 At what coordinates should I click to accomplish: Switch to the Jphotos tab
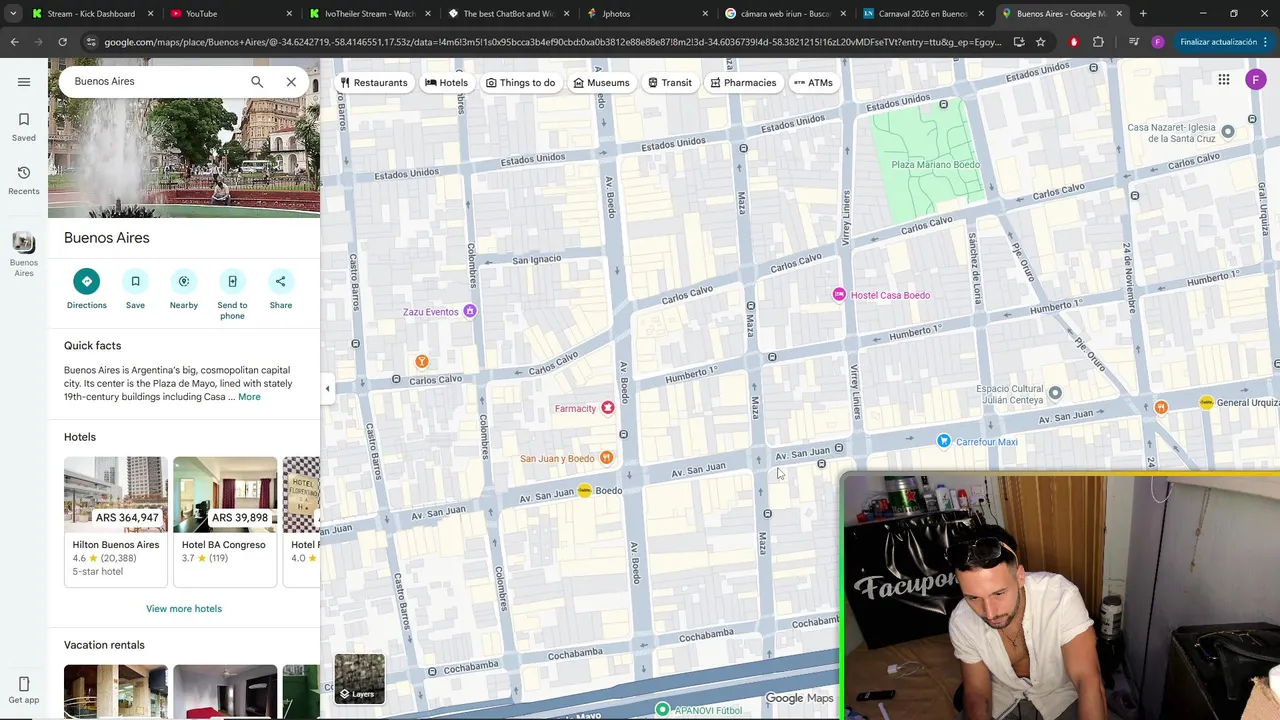coord(645,13)
